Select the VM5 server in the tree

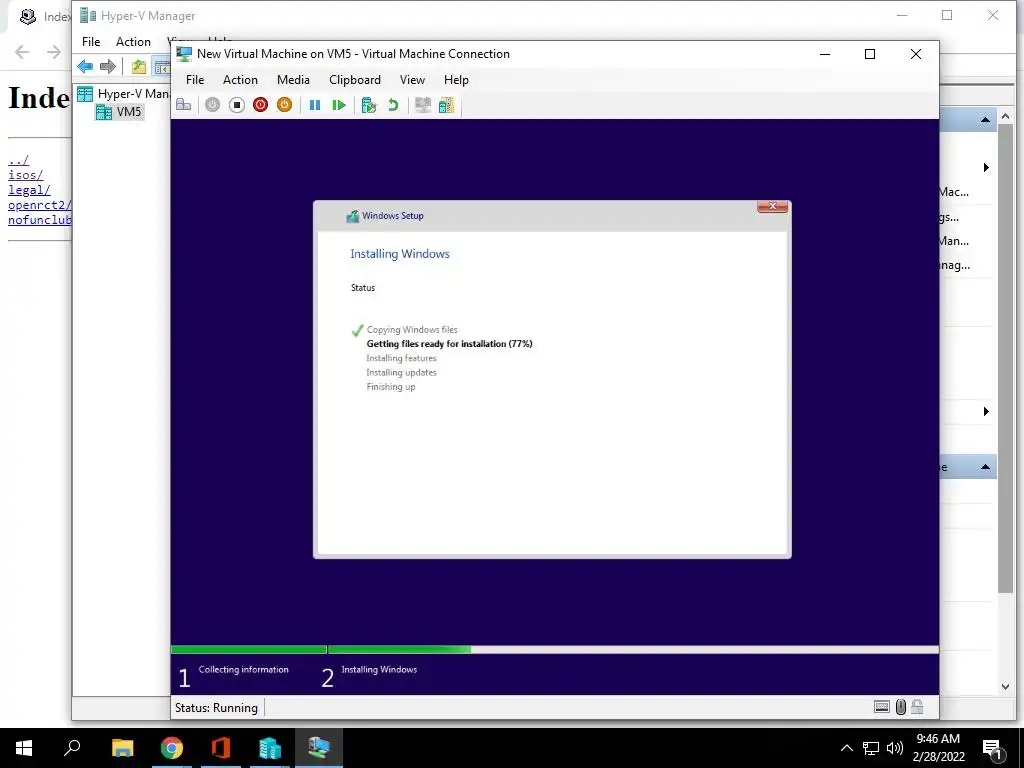point(120,112)
